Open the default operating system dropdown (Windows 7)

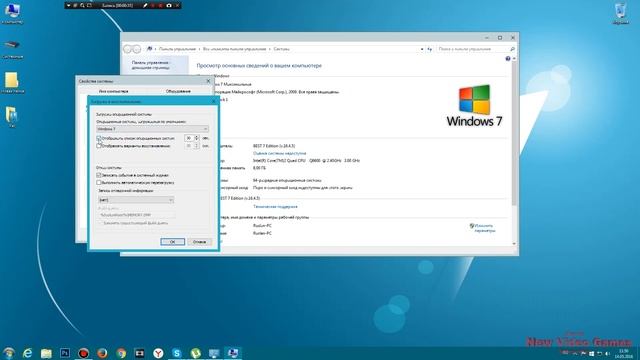(x=152, y=129)
